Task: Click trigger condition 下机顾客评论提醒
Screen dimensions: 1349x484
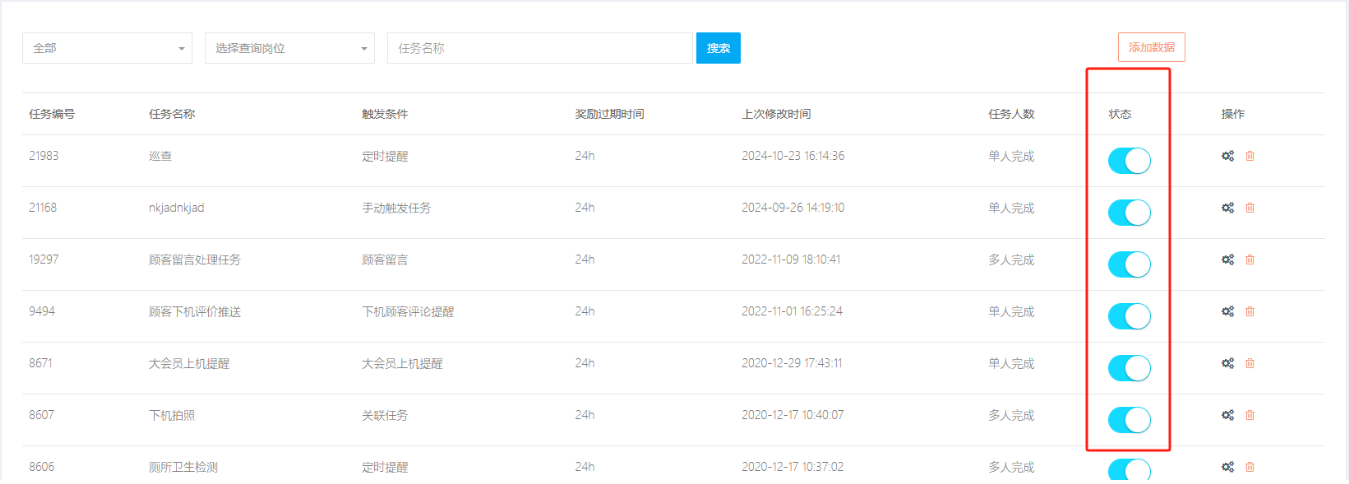Action: [408, 312]
